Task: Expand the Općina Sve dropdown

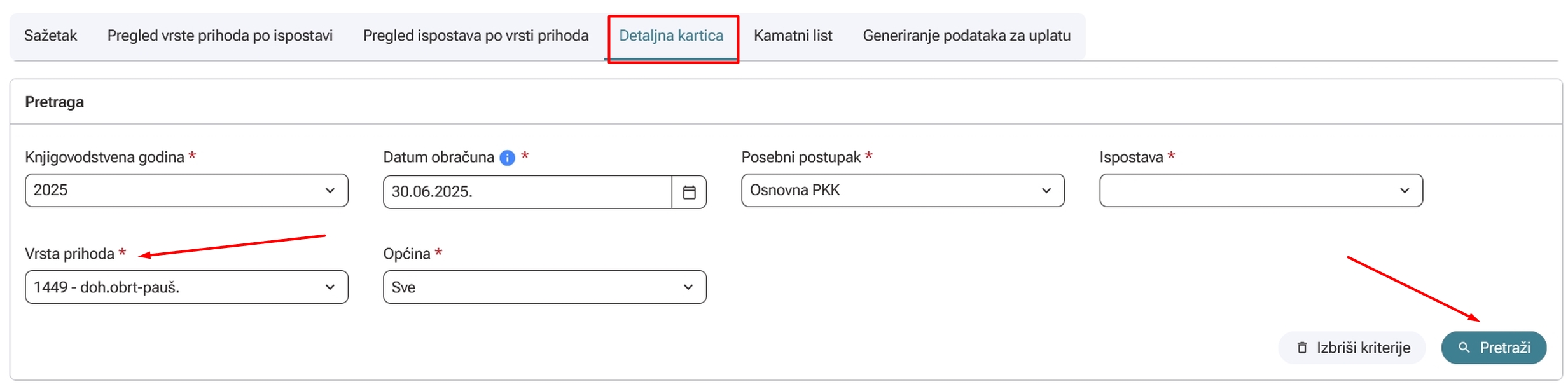Action: (x=545, y=287)
